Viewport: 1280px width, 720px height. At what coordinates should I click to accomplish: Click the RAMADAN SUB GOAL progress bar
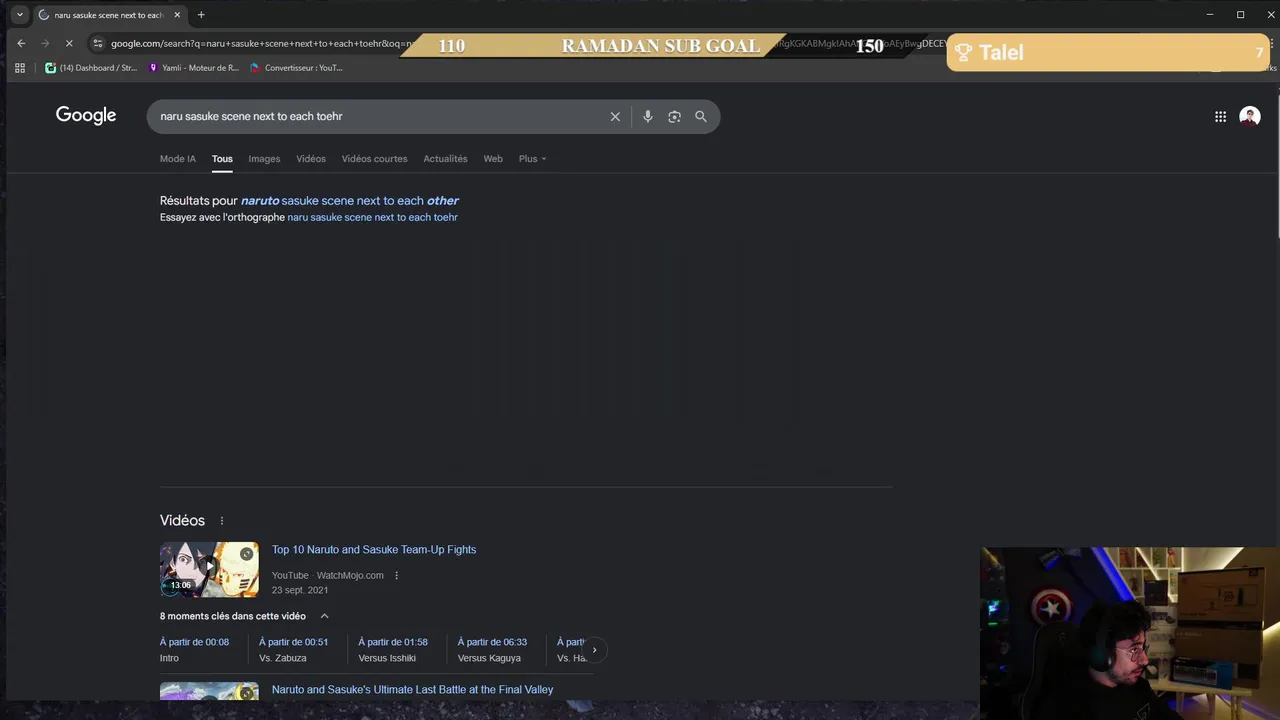click(x=660, y=46)
